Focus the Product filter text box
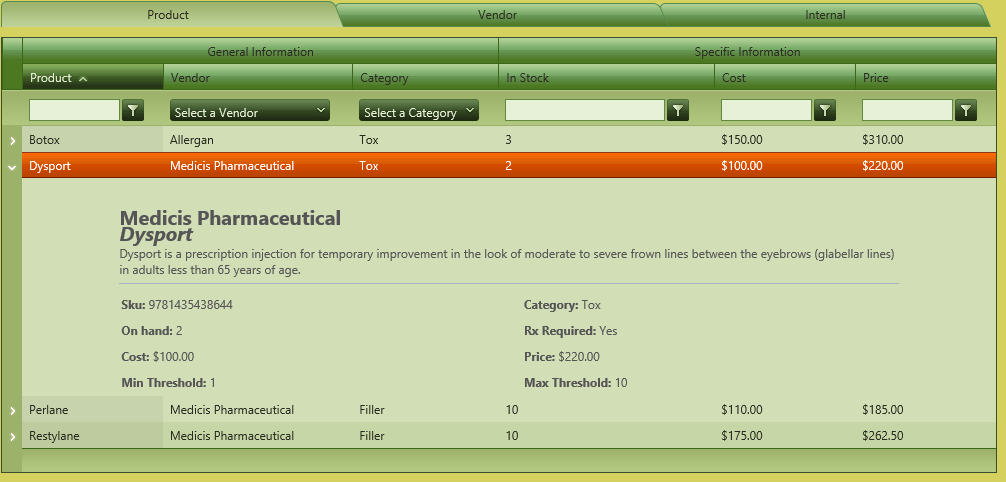This screenshot has height=482, width=1006. 74,110
